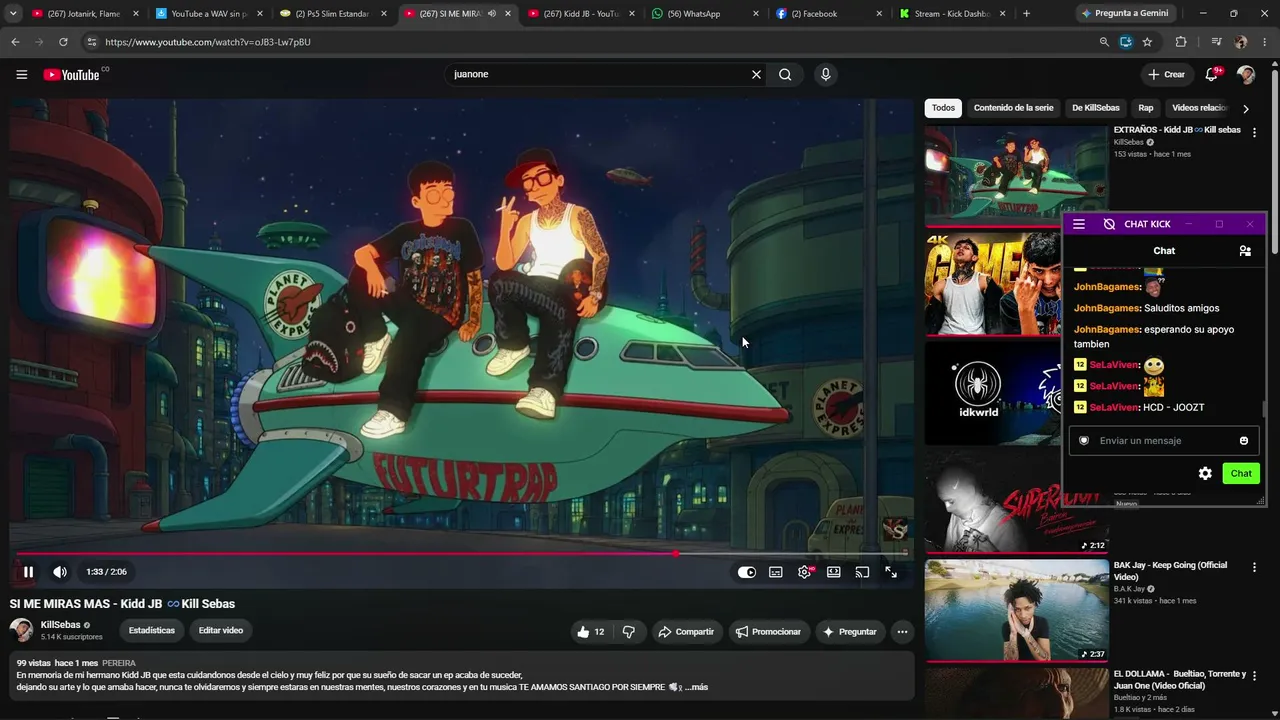Select the Rap filter chip
Viewport: 1280px width, 720px height.
1146,108
